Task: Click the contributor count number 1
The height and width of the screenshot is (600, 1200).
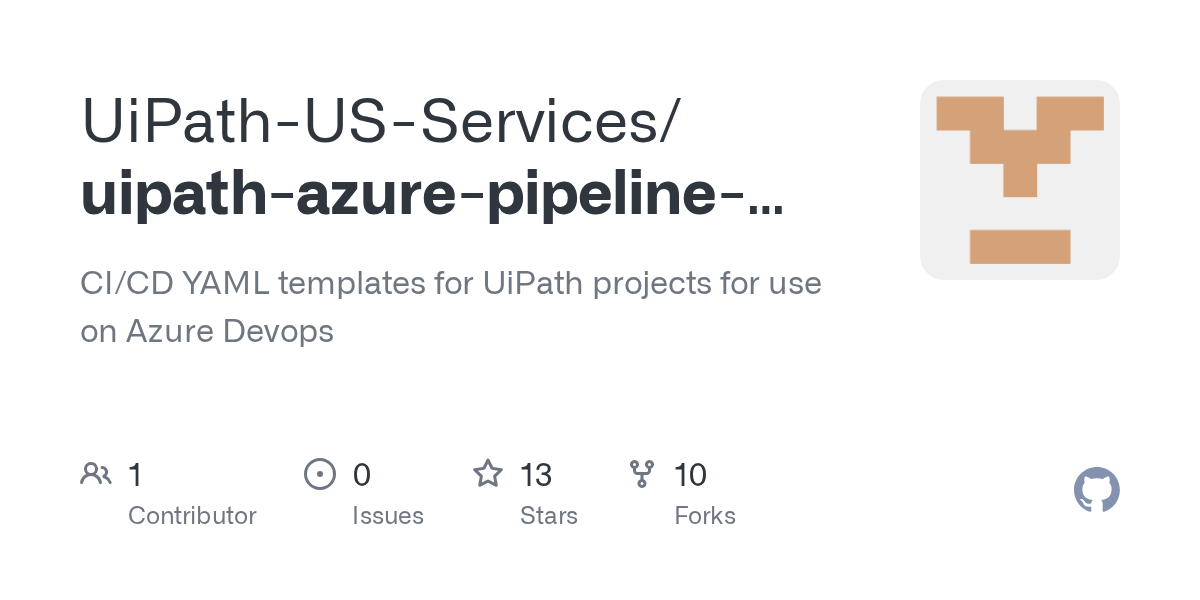Action: click(x=135, y=474)
